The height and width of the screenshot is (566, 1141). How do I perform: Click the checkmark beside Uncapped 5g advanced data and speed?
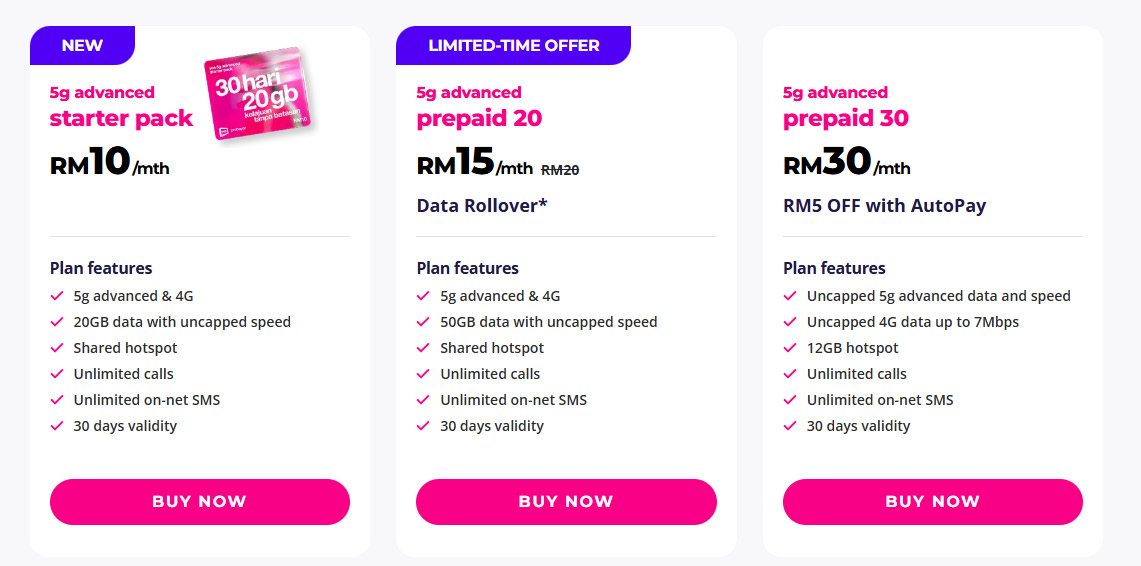pos(790,296)
